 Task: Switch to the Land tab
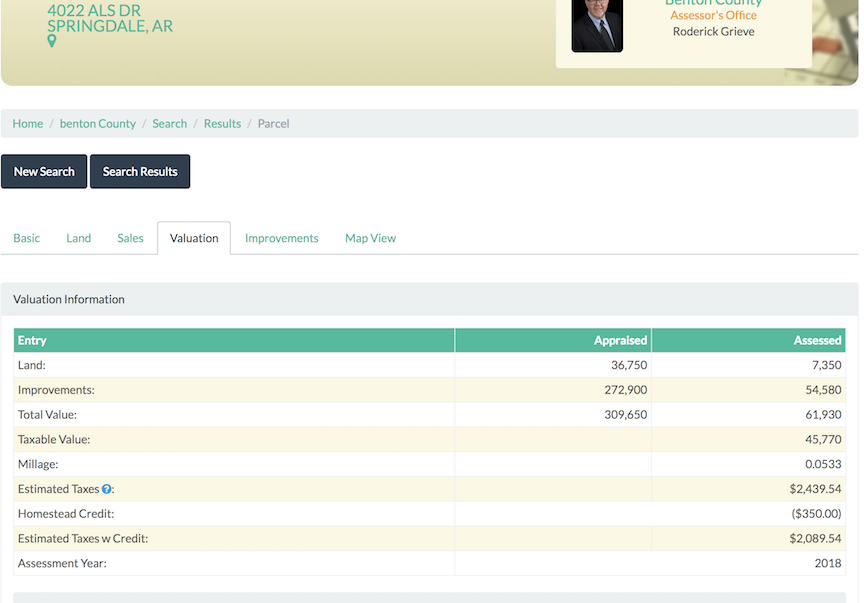[x=78, y=238]
